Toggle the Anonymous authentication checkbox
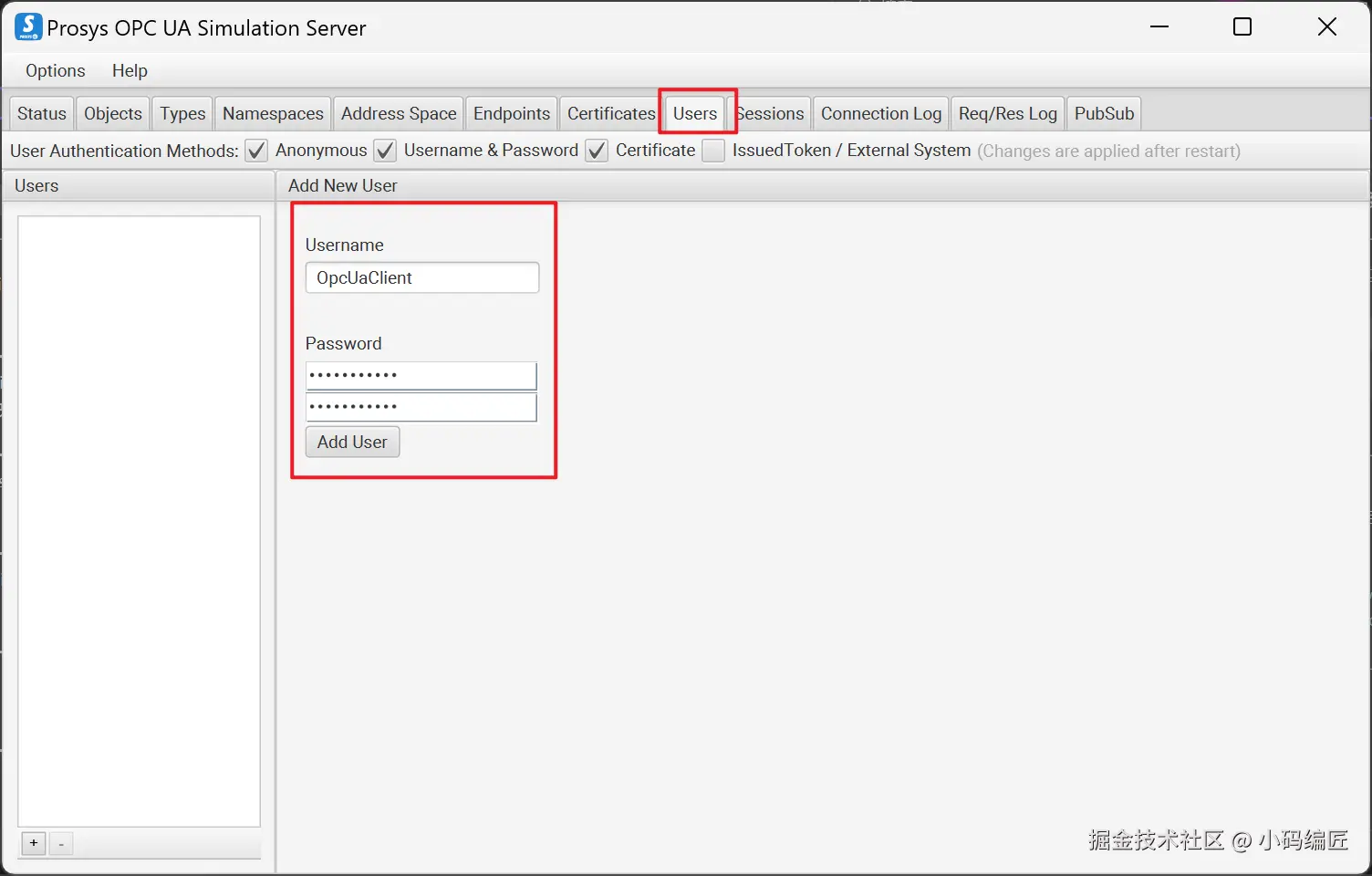The width and height of the screenshot is (1372, 876). tap(257, 151)
